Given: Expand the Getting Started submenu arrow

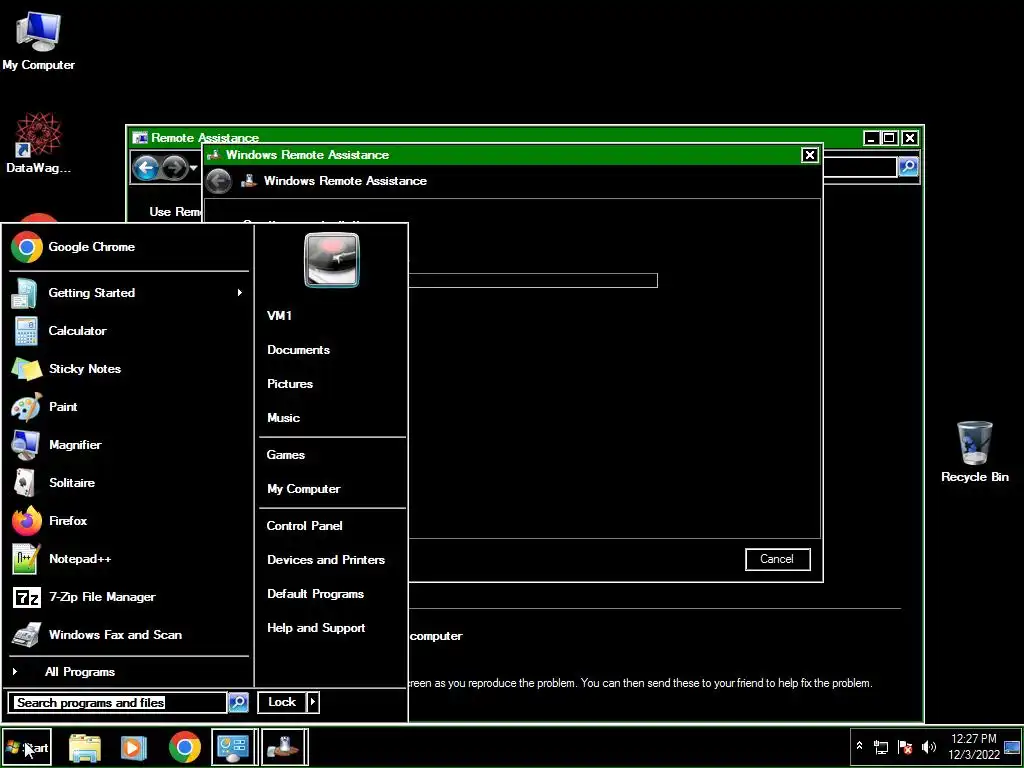Looking at the screenshot, I should 240,293.
